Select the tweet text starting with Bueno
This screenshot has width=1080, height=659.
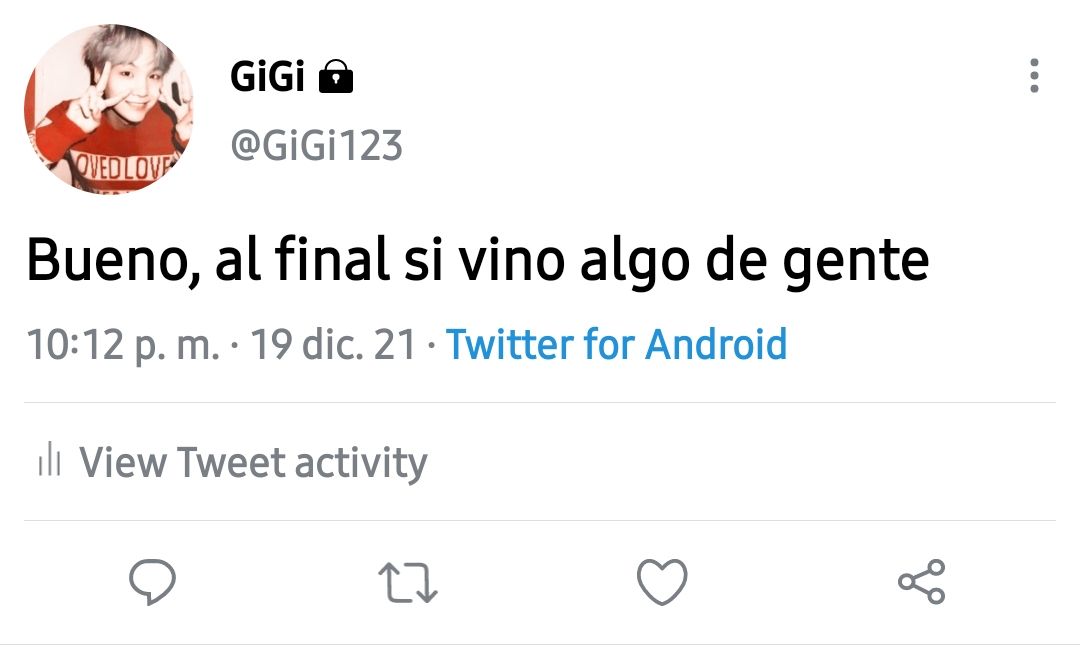coord(477,260)
